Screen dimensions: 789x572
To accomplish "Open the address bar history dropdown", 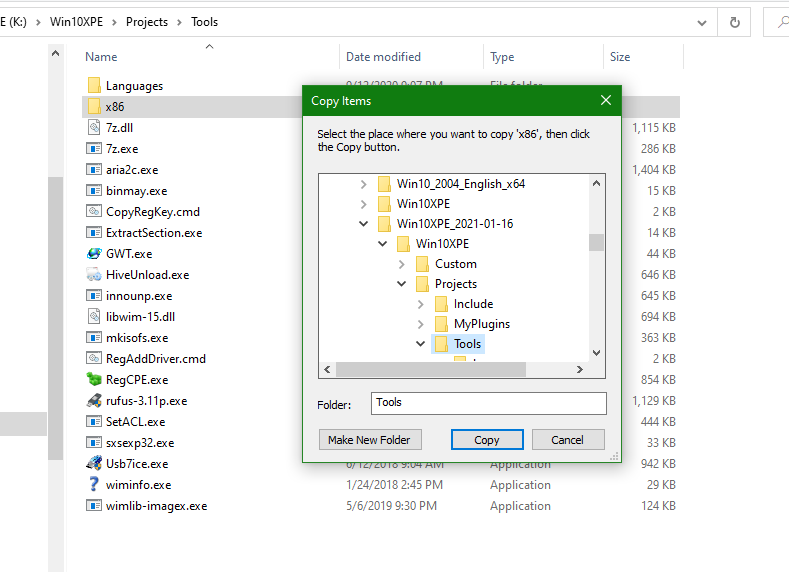I will click(702, 23).
